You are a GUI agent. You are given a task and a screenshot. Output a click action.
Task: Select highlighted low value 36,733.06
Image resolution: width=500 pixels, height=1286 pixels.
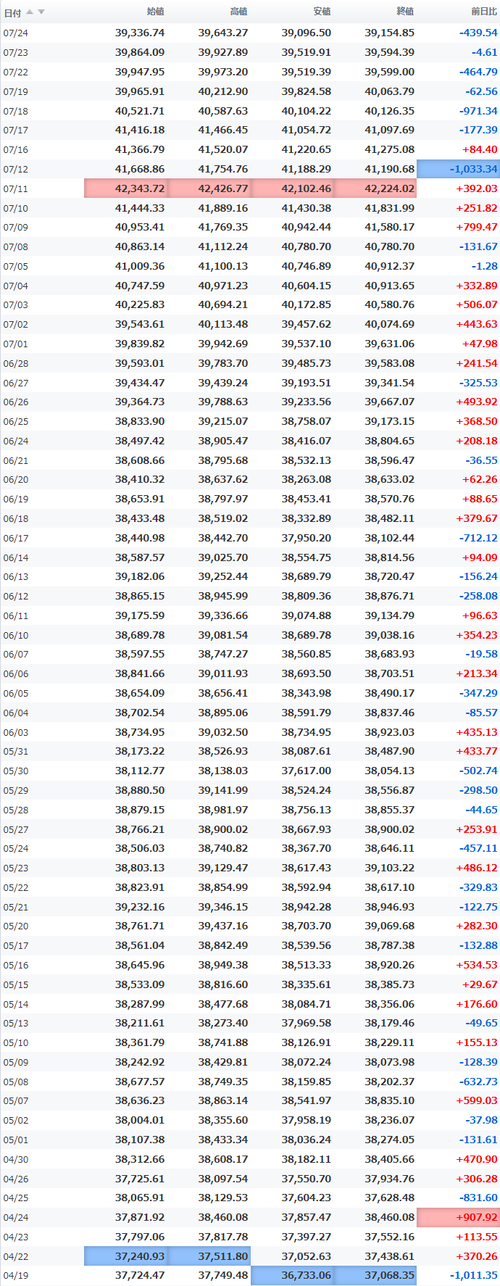[x=292, y=1274]
